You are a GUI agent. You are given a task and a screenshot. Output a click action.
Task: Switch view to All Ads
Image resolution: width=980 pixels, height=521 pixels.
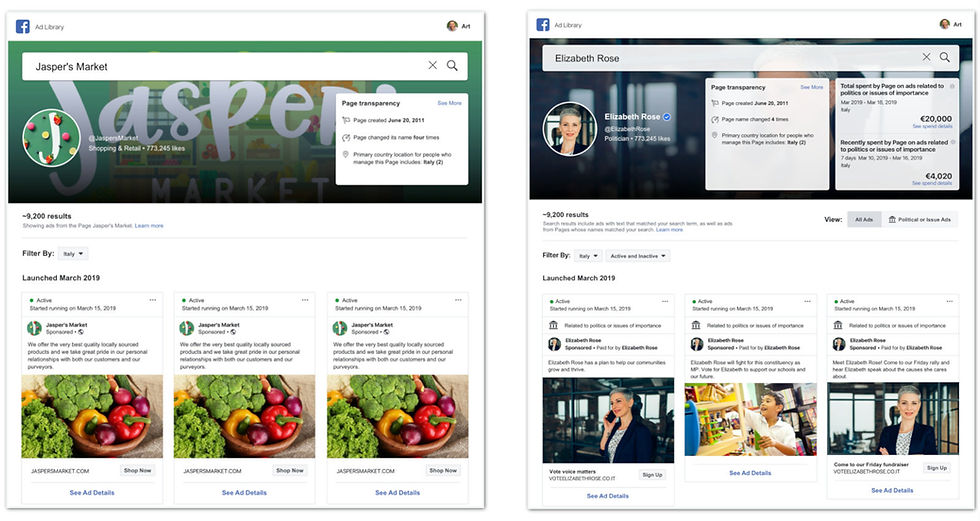tap(864, 219)
